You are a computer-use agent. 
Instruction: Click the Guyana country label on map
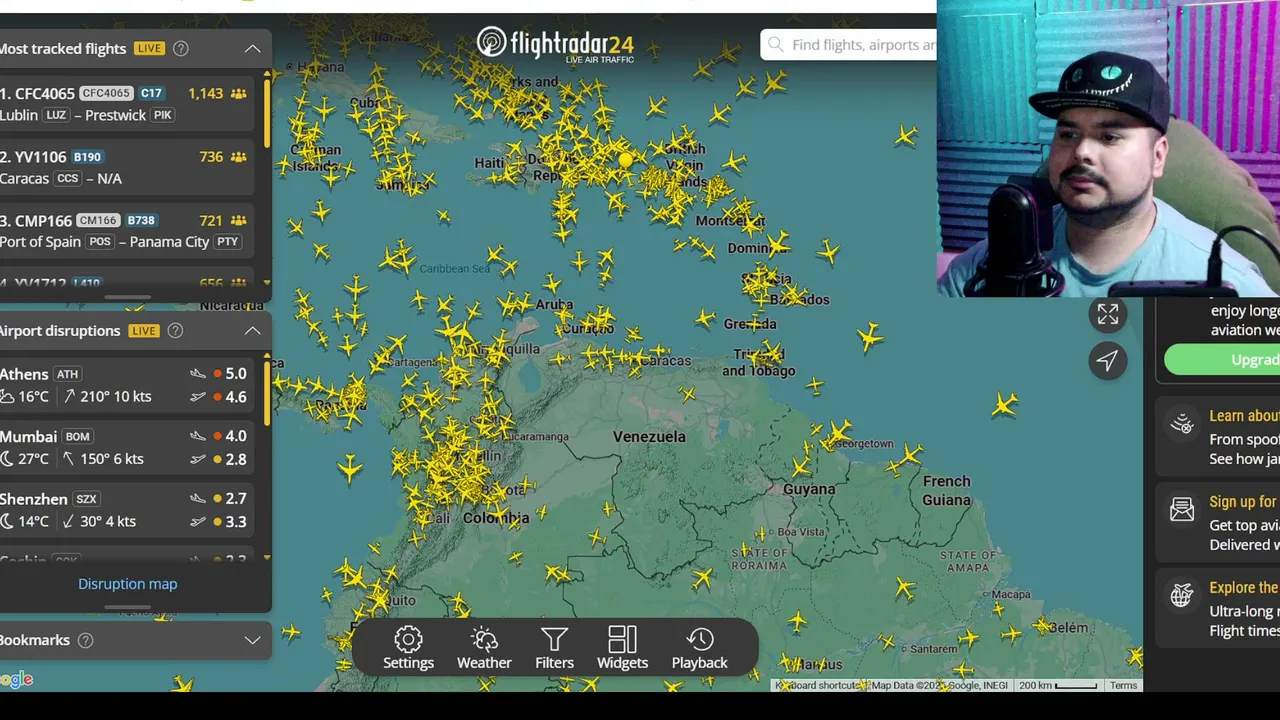[x=809, y=489]
